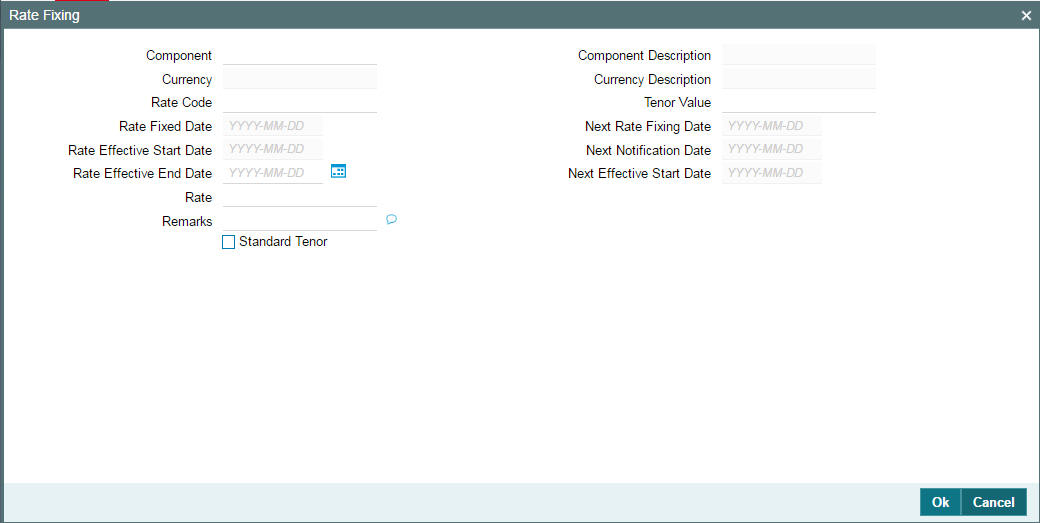Screen dimensions: 1040x523
Task: Click the 'Component Description' label
Action: [x=644, y=55]
